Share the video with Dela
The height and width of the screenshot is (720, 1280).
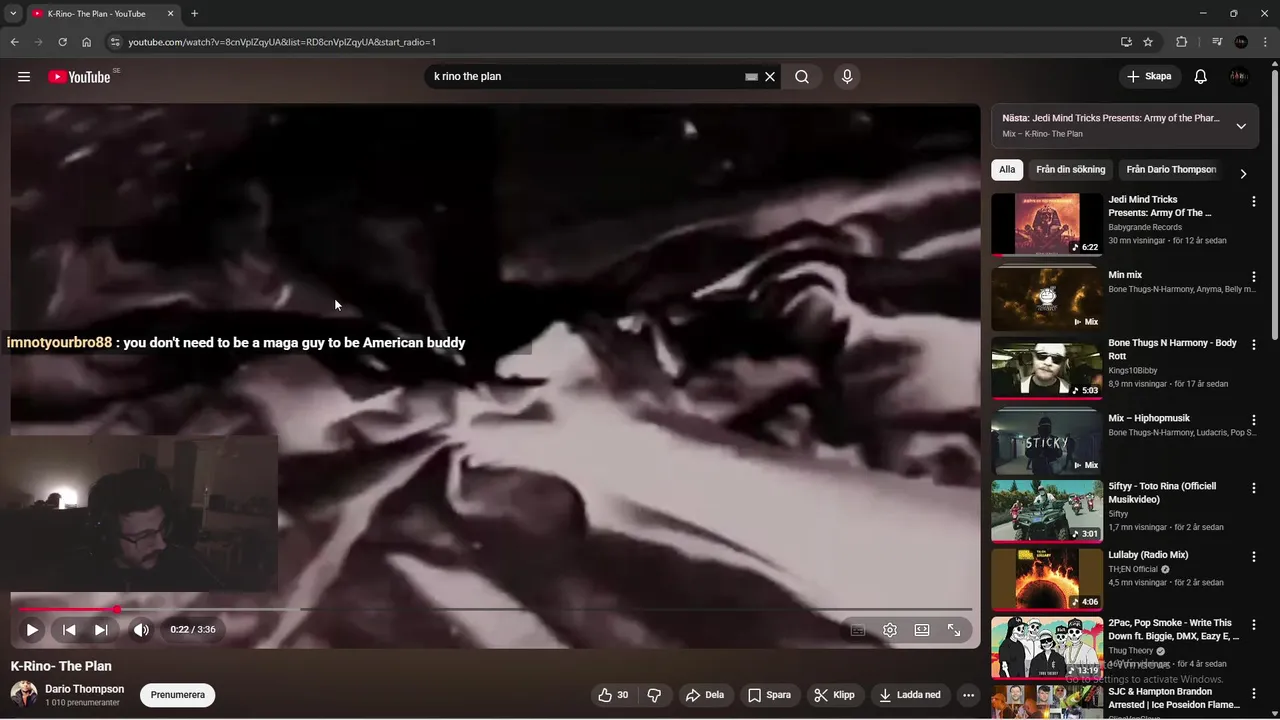coord(705,695)
